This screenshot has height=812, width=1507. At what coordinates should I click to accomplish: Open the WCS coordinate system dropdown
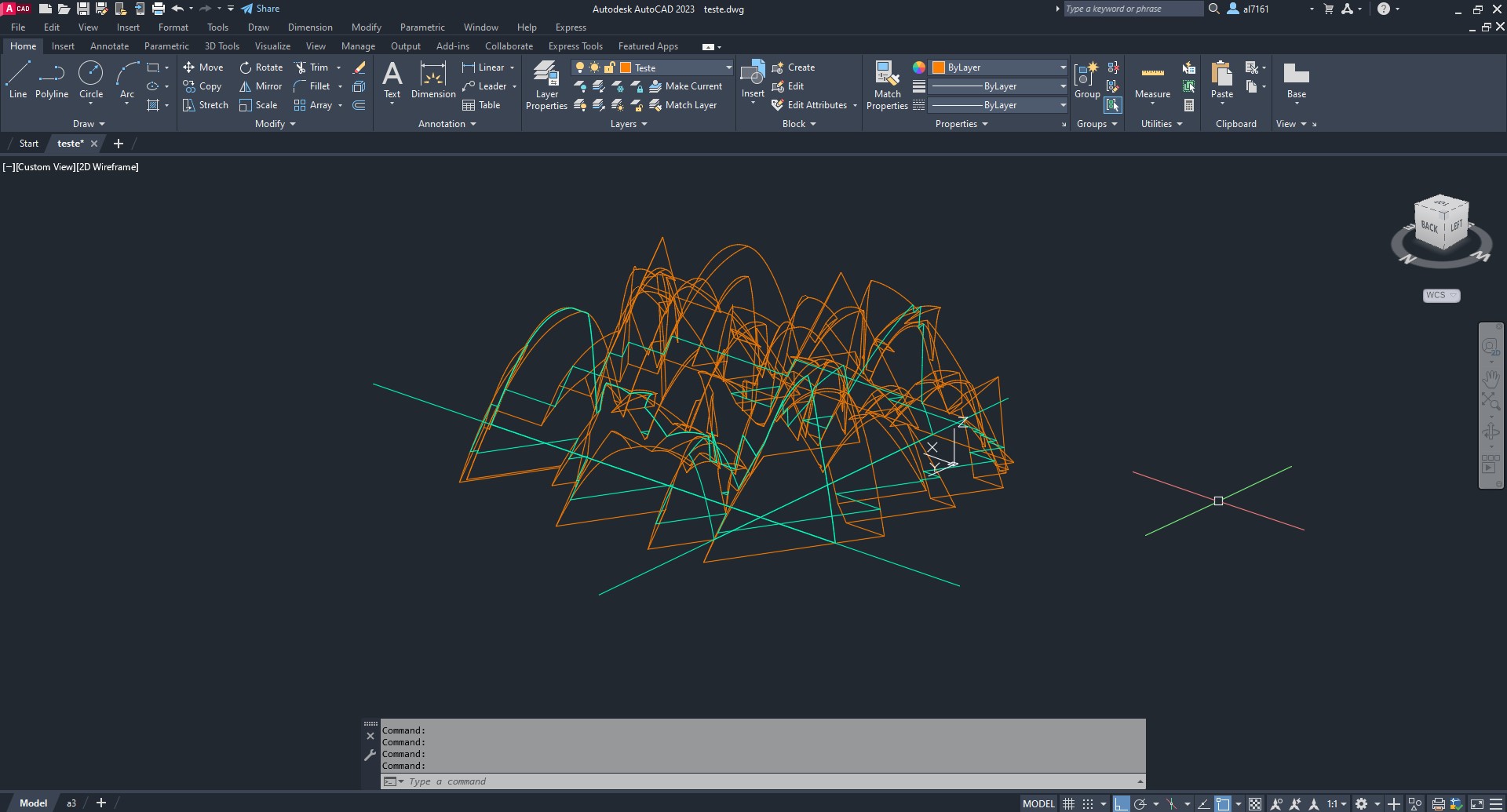point(1441,296)
